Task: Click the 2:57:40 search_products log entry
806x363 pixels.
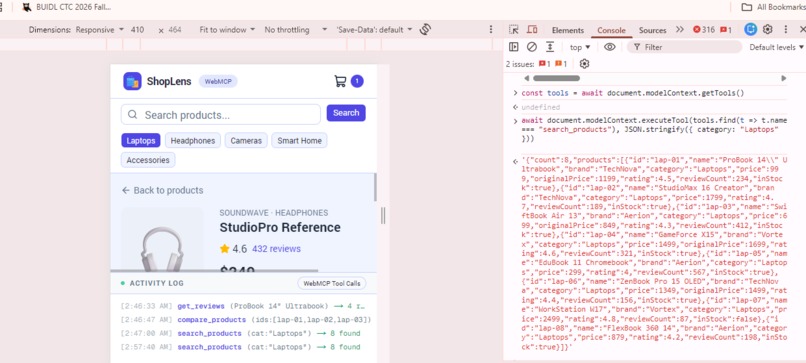Action: [240, 347]
